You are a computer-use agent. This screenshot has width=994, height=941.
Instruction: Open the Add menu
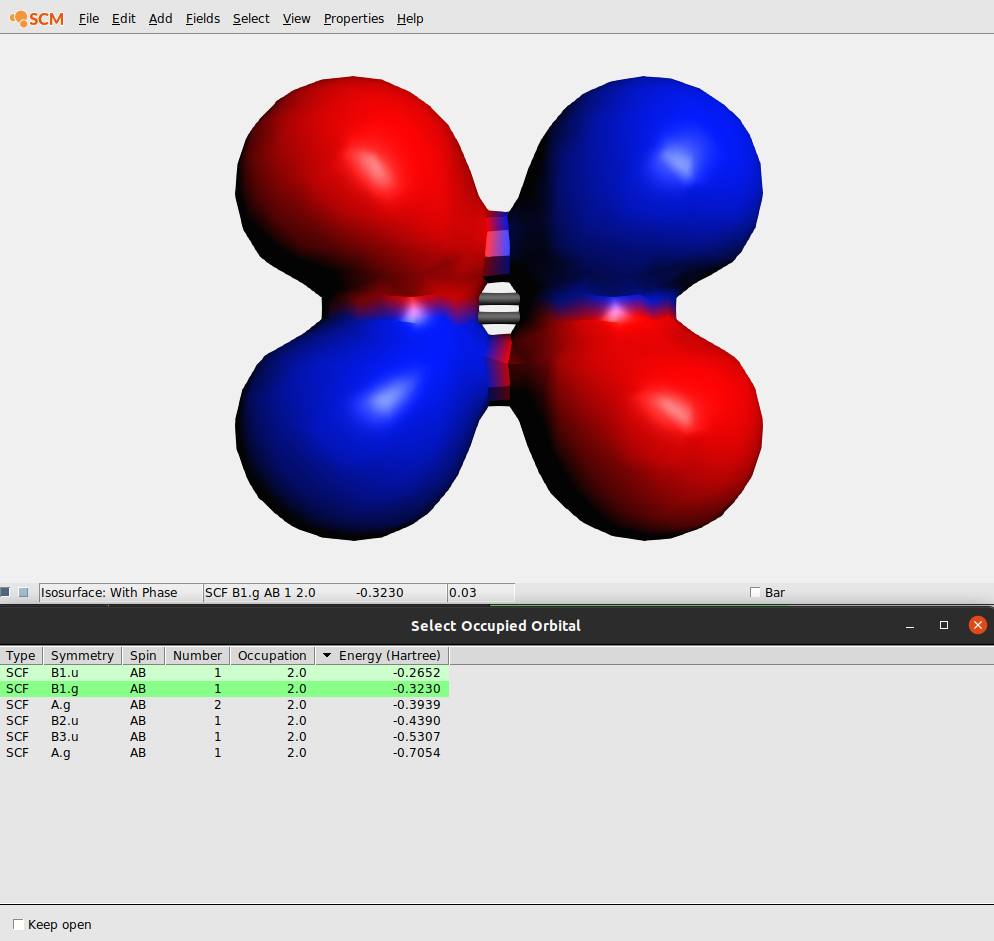160,18
